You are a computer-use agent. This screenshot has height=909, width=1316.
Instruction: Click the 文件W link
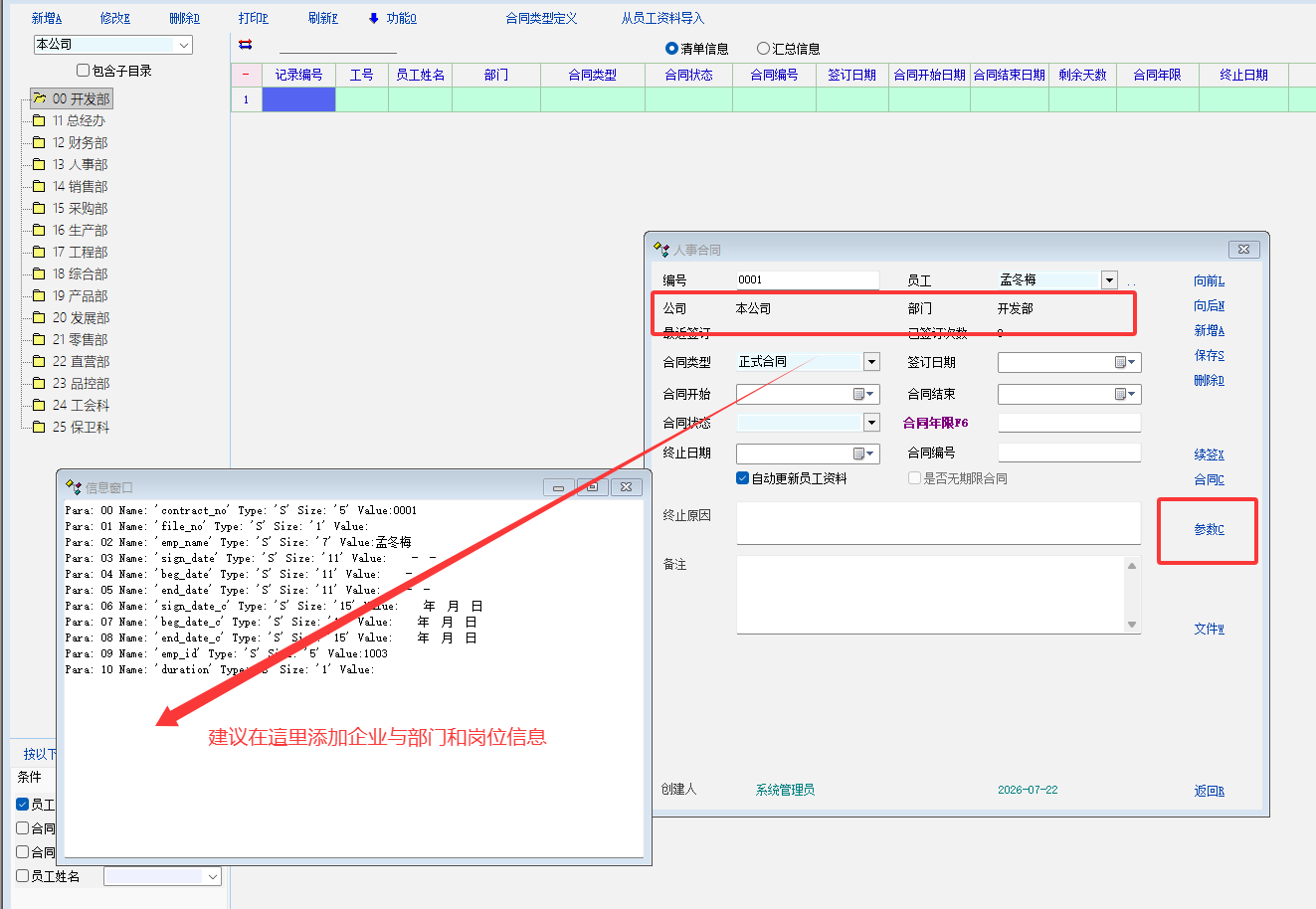tap(1210, 630)
